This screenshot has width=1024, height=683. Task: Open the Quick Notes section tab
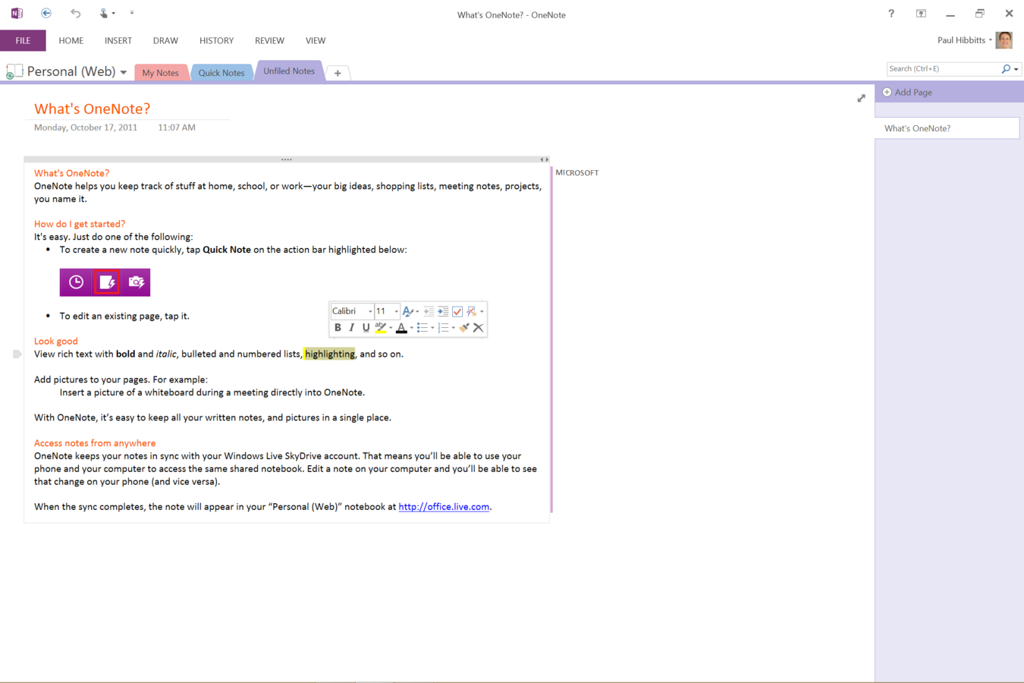(221, 72)
